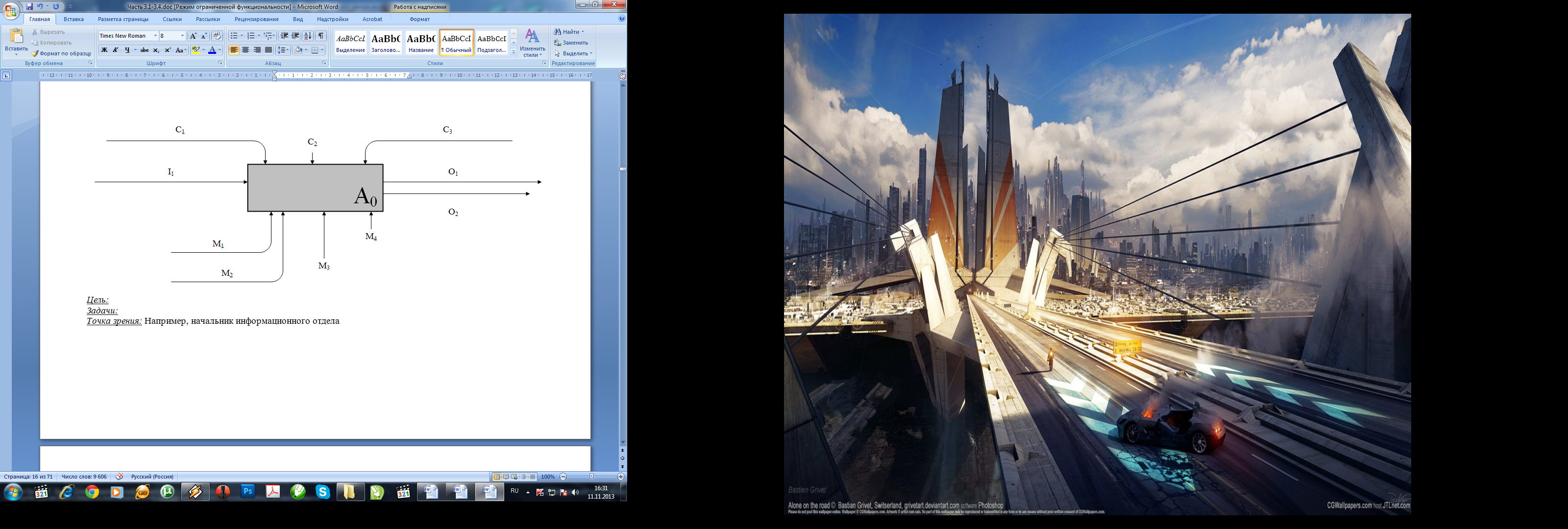The height and width of the screenshot is (529, 1568).
Task: Open Skype from the taskbar
Action: tap(322, 492)
